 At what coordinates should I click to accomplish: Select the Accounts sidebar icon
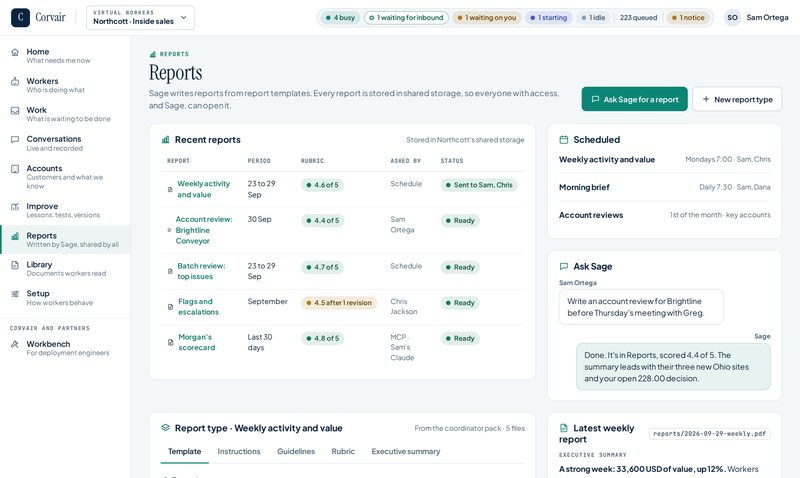tap(15, 169)
